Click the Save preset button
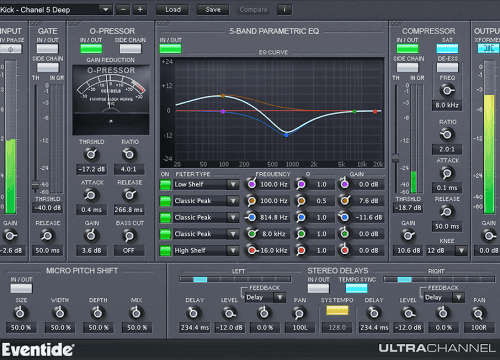 click(213, 10)
